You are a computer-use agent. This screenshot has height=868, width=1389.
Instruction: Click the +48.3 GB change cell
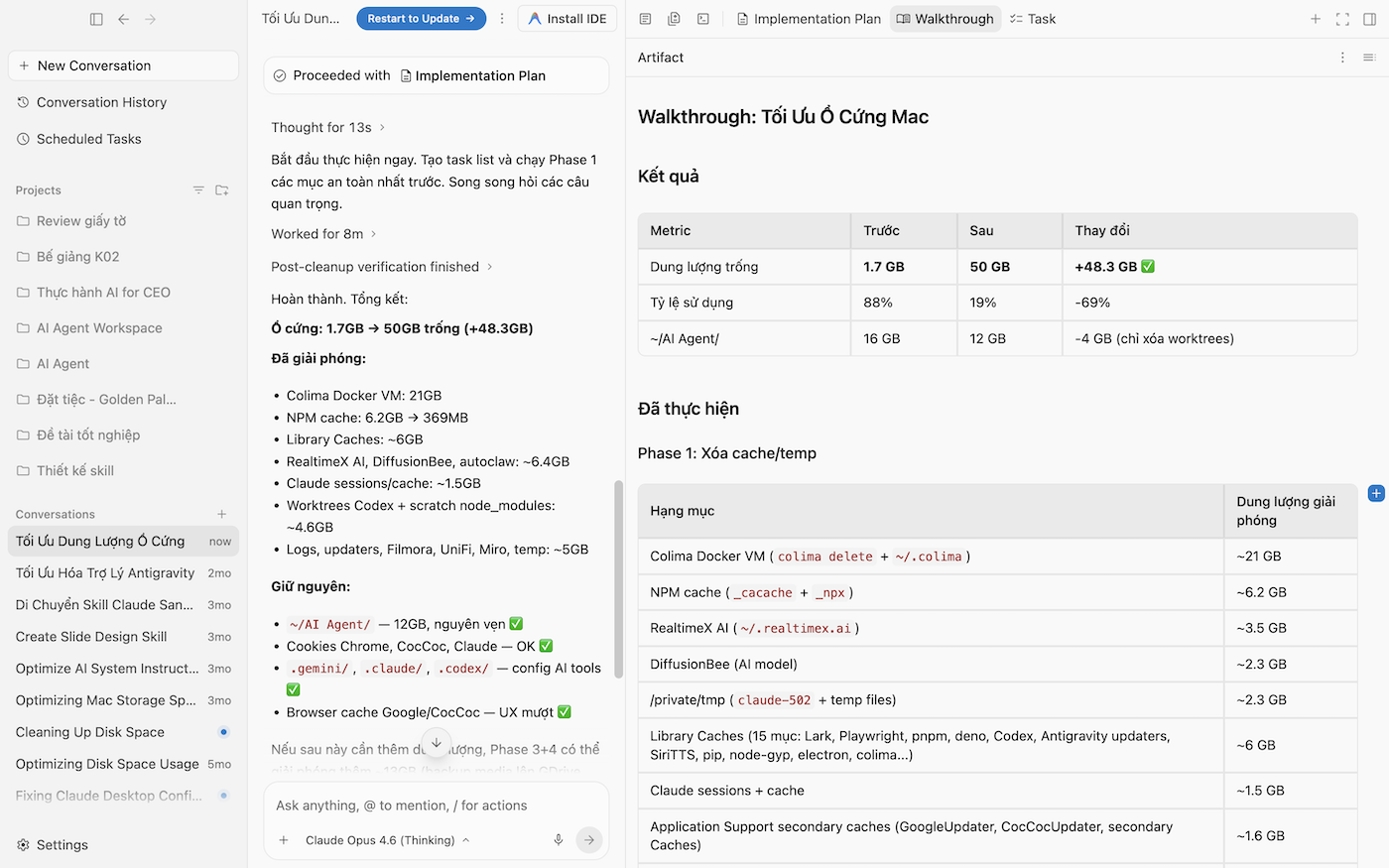(1209, 267)
